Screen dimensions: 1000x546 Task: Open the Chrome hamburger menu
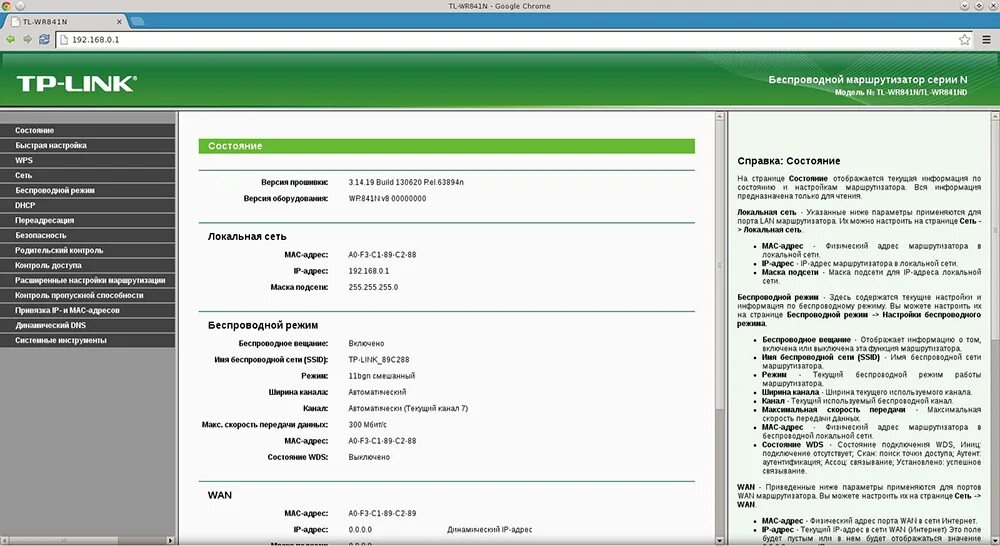986,40
